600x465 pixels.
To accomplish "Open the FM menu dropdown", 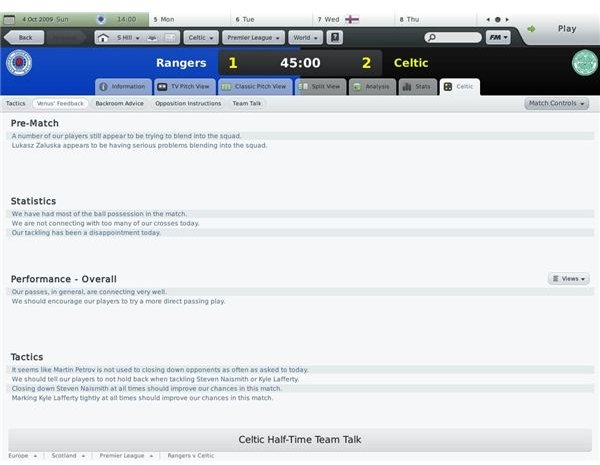I will pyautogui.click(x=498, y=37).
